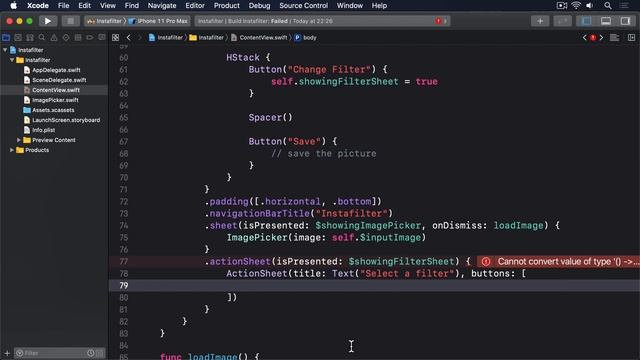Click the red error indicator in jump bar

point(593,38)
